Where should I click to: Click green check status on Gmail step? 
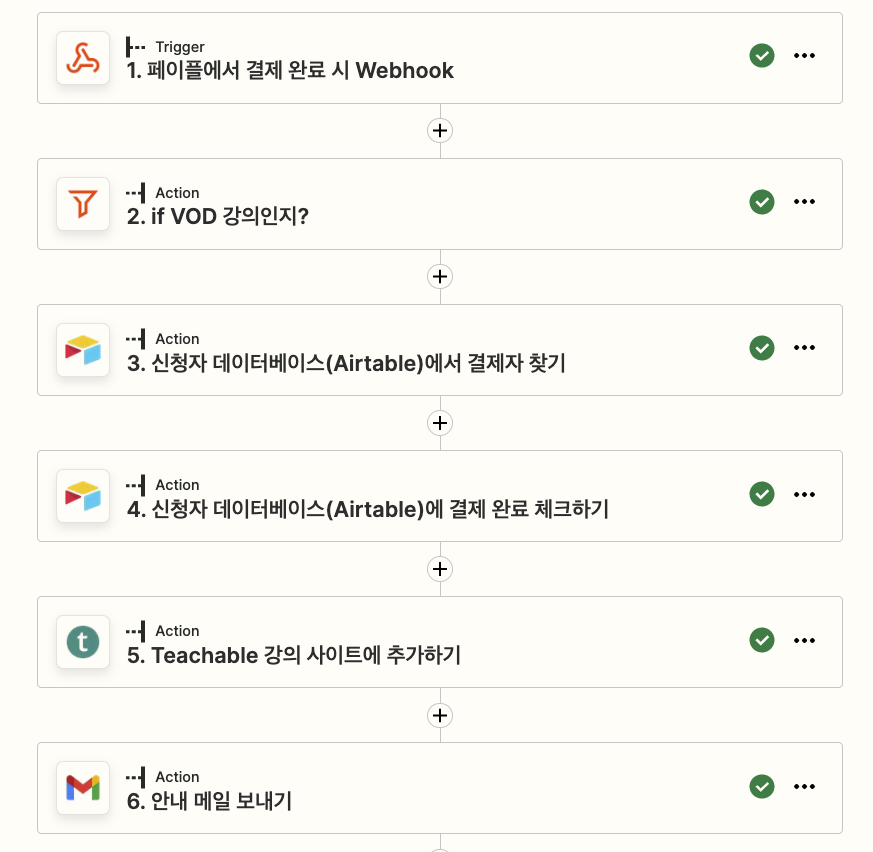(x=762, y=786)
